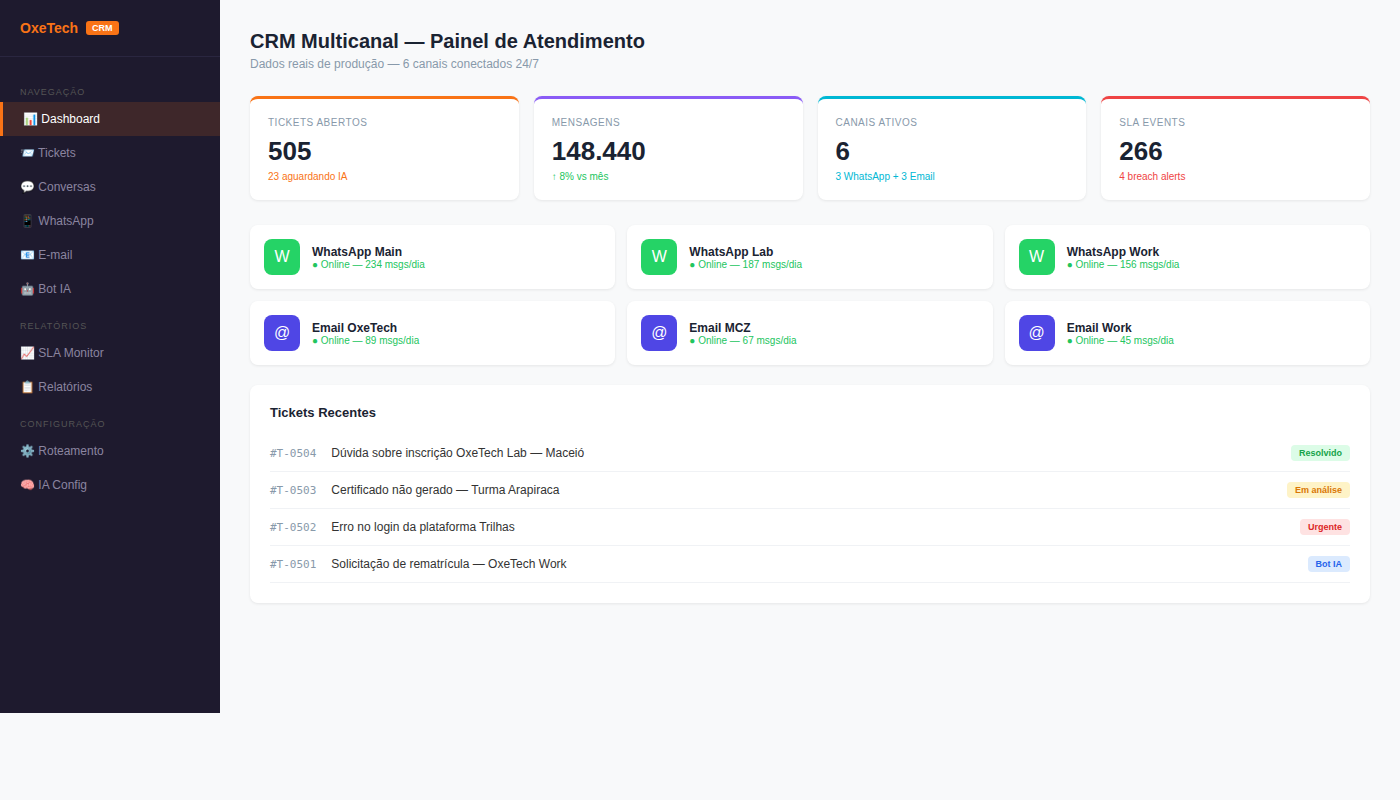Select the Tickets Abertos stat card
The height and width of the screenshot is (800, 1400).
click(x=384, y=149)
